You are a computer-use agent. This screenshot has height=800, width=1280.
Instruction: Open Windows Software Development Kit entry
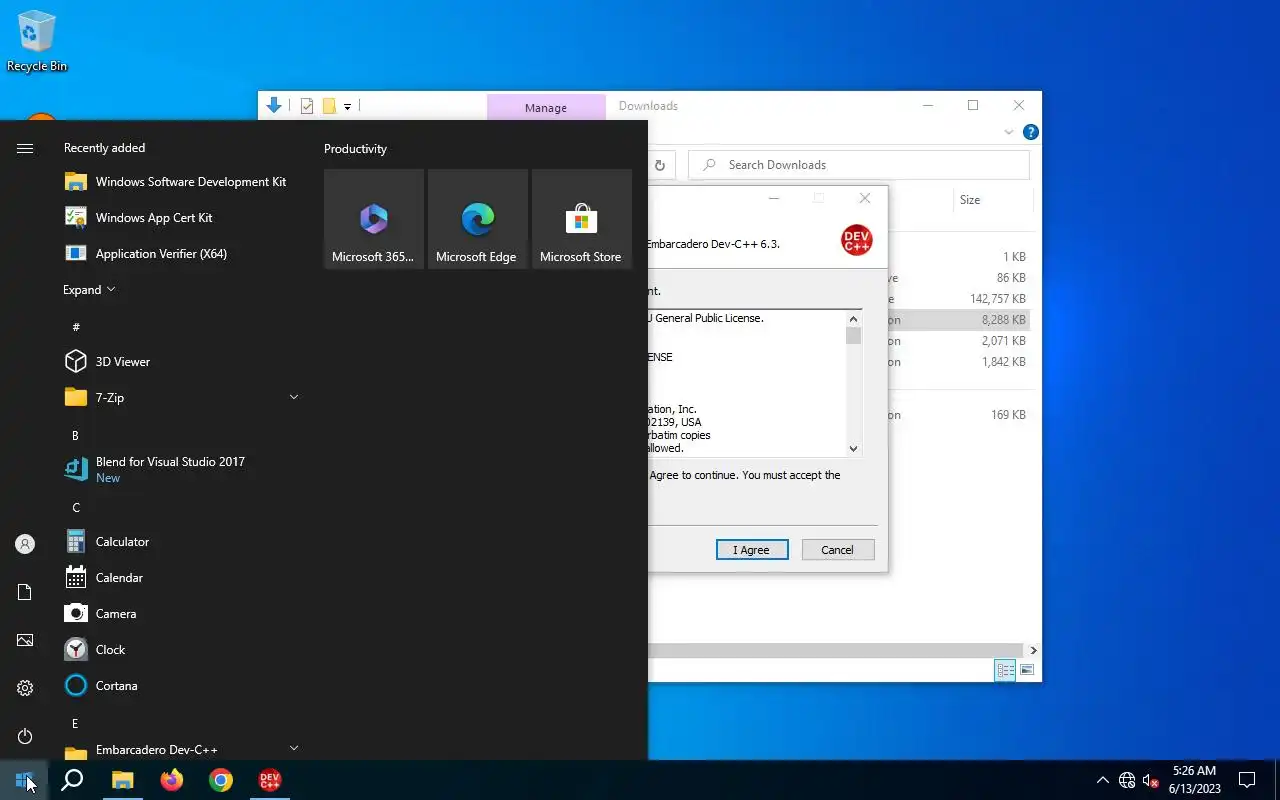[x=180, y=182]
